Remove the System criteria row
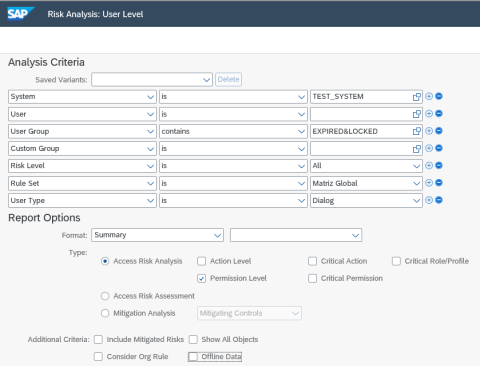 point(439,96)
